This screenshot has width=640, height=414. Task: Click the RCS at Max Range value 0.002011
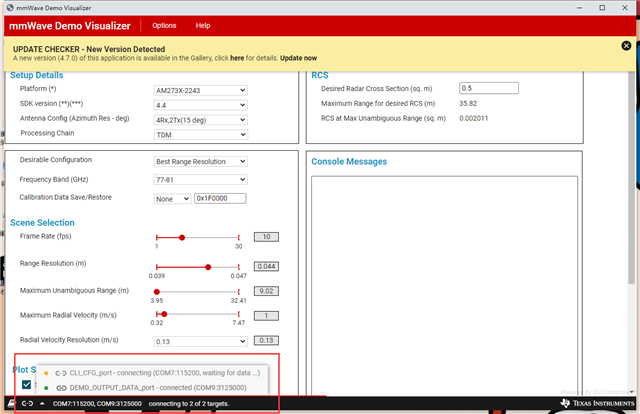(x=474, y=118)
